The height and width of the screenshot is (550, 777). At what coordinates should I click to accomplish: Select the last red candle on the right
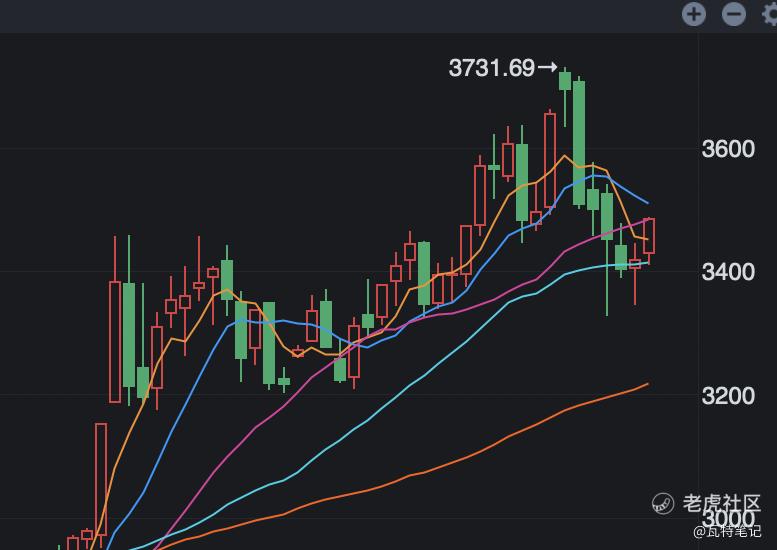[x=649, y=236]
